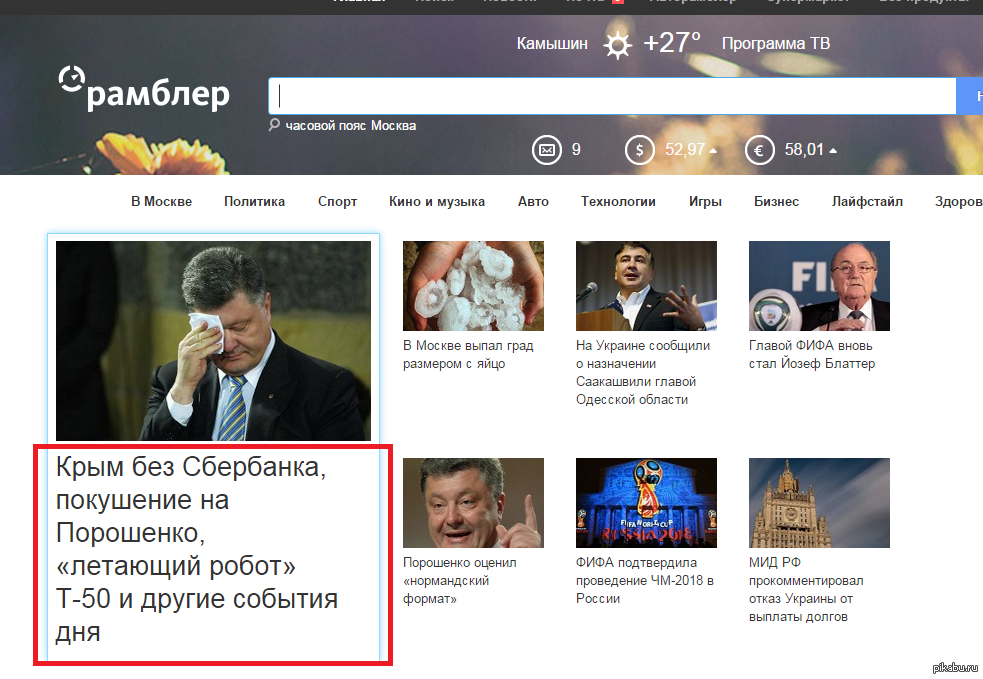Click the FIFA World Cup 2018 thumbnail
The width and height of the screenshot is (983, 679).
pos(646,503)
